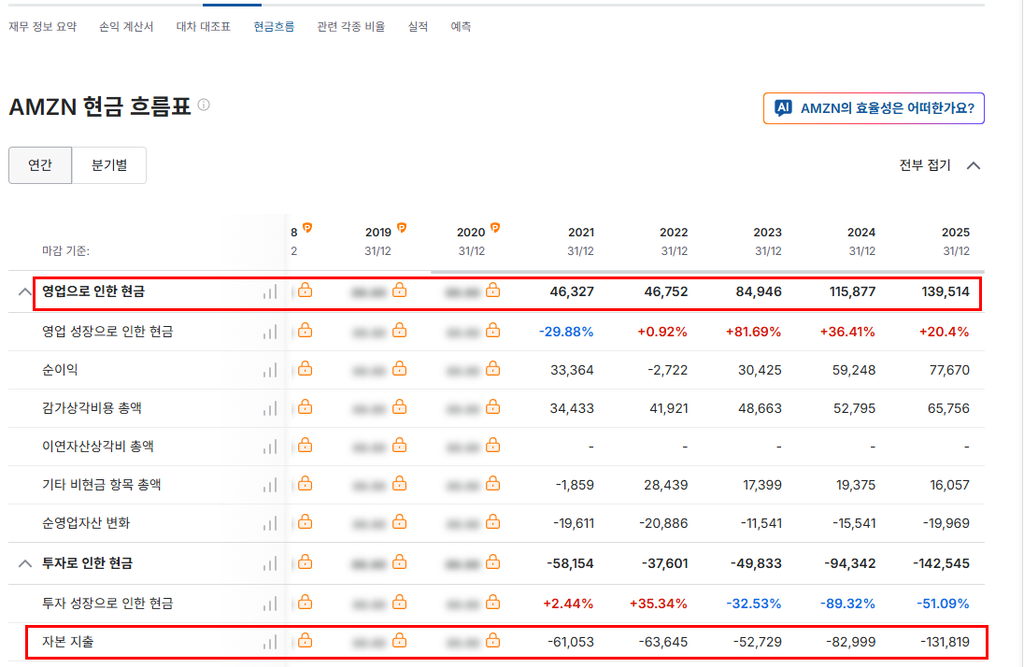Click the info icon beside AMZN 현금 흐름표
Image resolution: width=1024 pixels, height=667 pixels.
point(204,105)
